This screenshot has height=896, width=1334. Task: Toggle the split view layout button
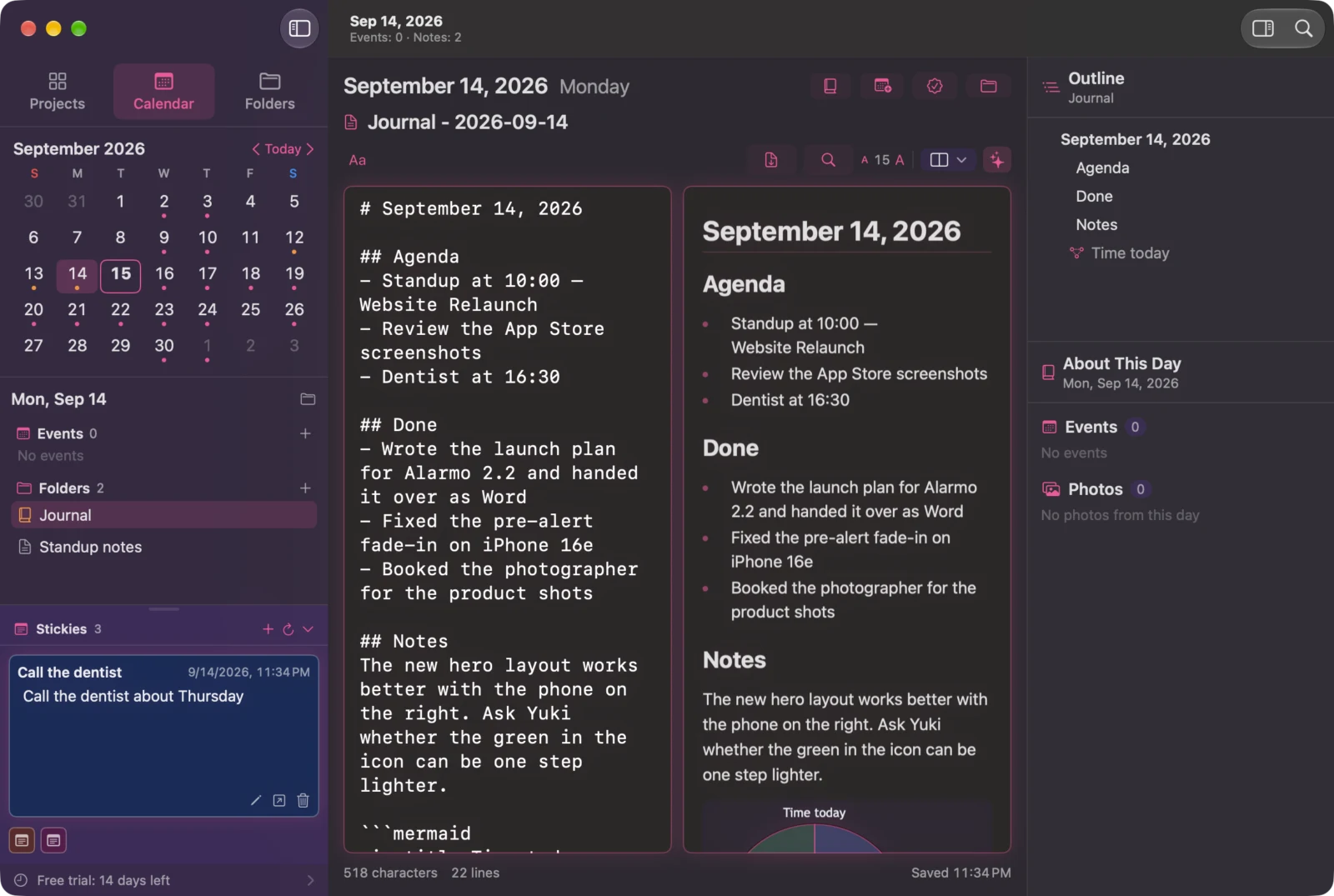point(939,160)
